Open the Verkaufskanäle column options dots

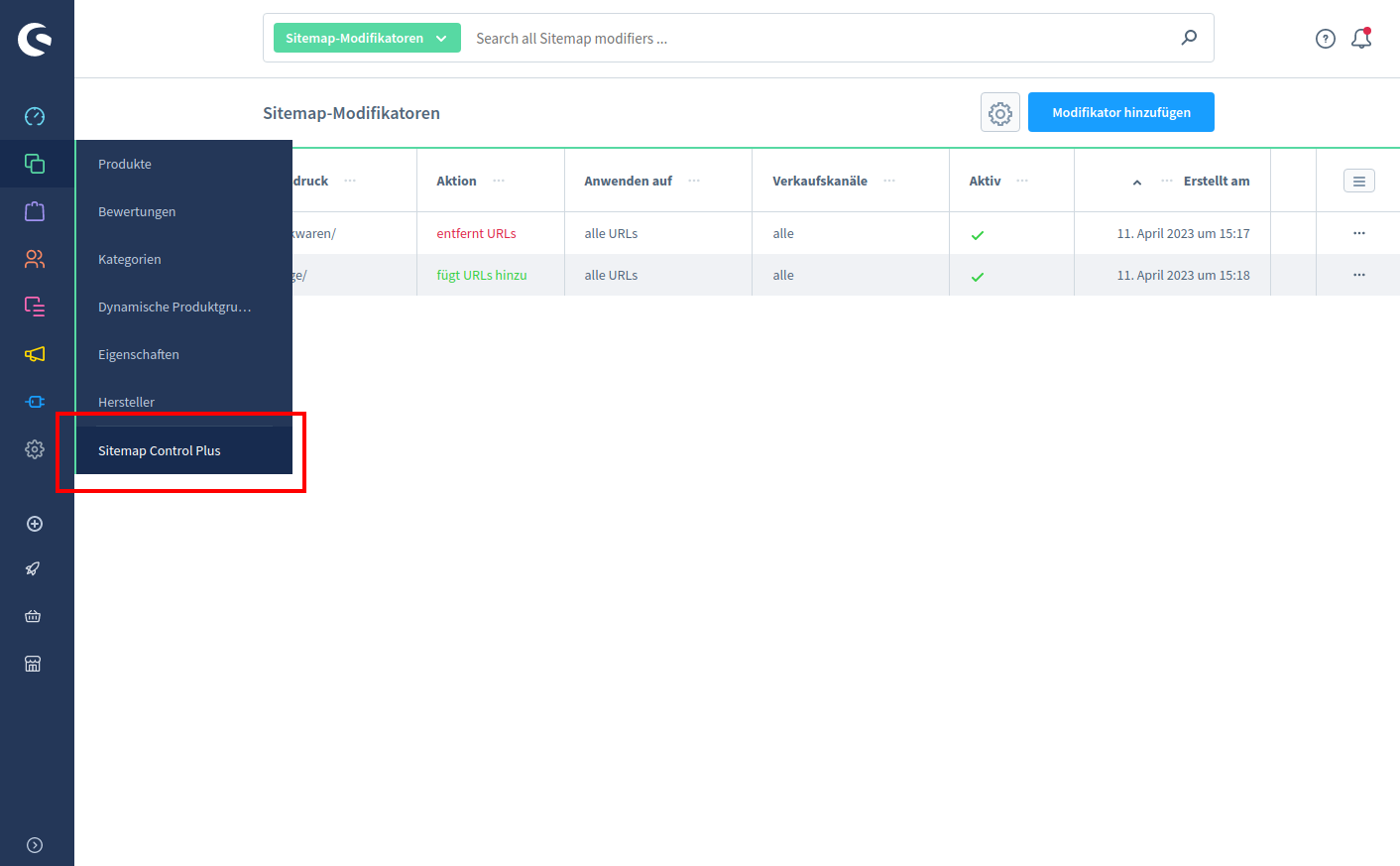[889, 181]
